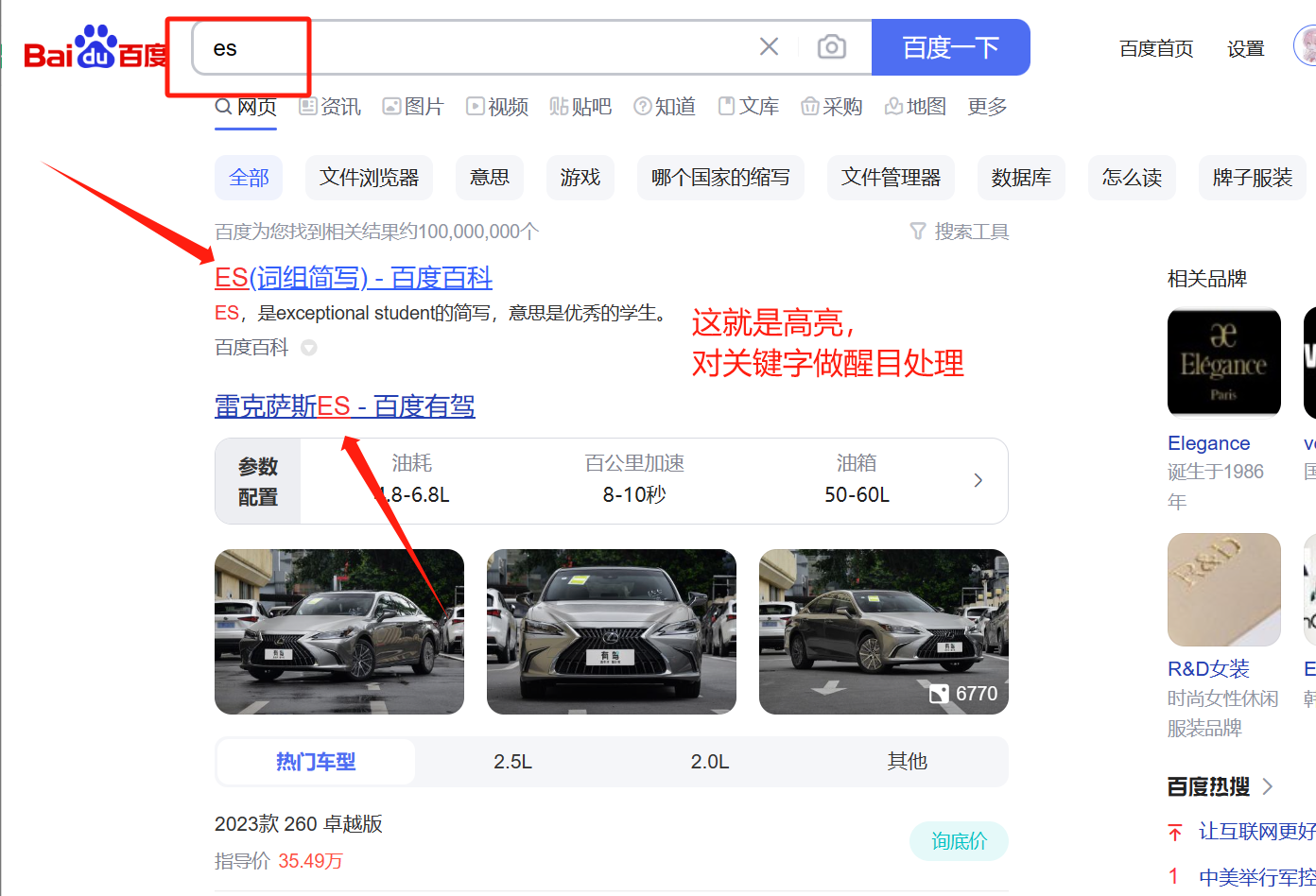This screenshot has width=1316, height=896.
Task: Expand 百度热搜 with arrow
Action: click(1267, 786)
